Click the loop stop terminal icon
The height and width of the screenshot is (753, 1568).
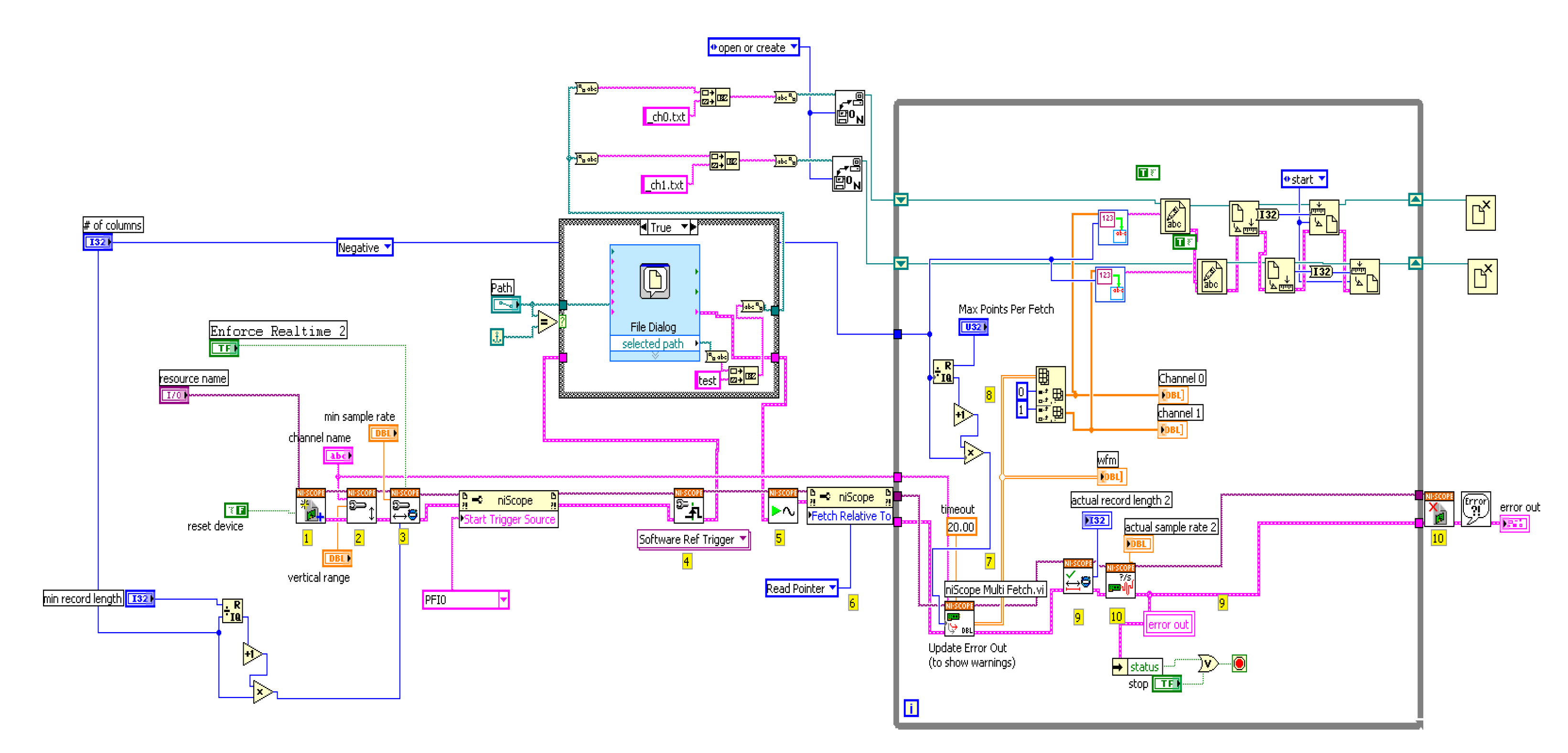pos(1239,664)
